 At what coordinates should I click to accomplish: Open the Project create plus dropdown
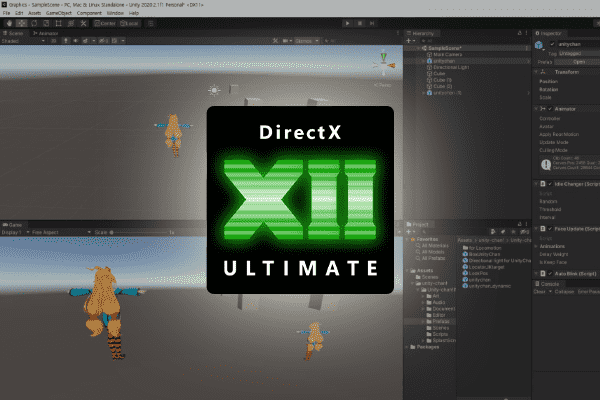411,232
